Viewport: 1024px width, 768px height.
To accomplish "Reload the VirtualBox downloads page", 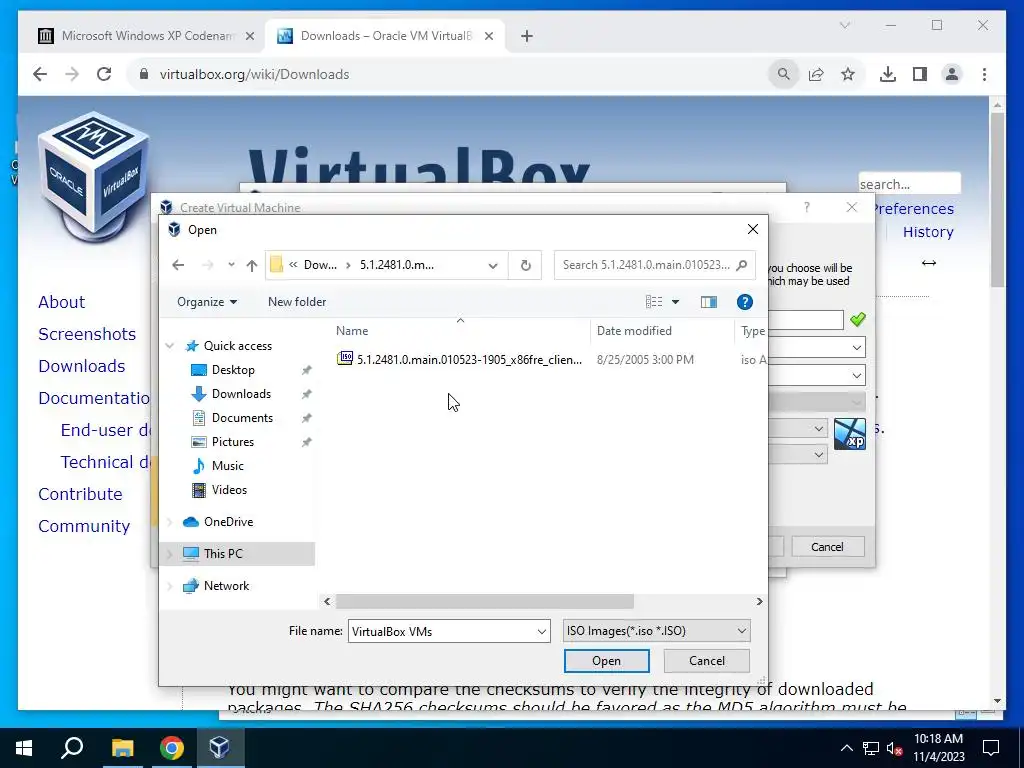I will (x=104, y=74).
